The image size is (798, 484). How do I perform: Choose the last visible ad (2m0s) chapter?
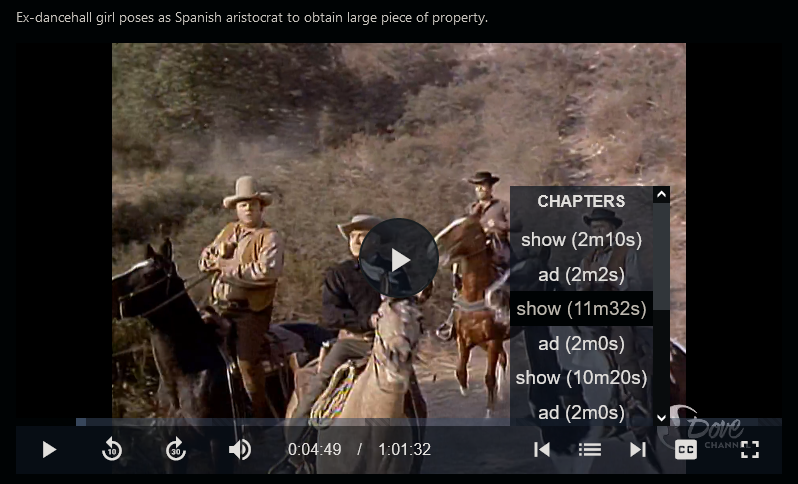pyautogui.click(x=581, y=412)
